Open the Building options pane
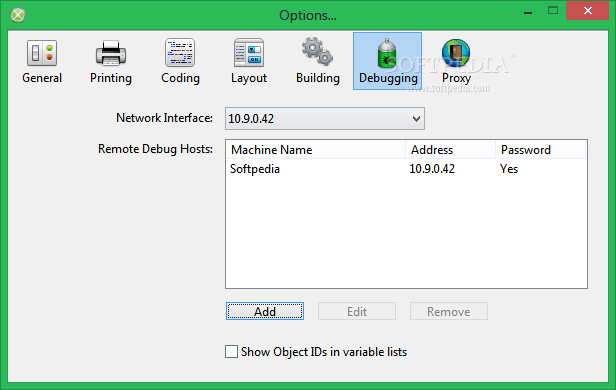 (x=318, y=61)
